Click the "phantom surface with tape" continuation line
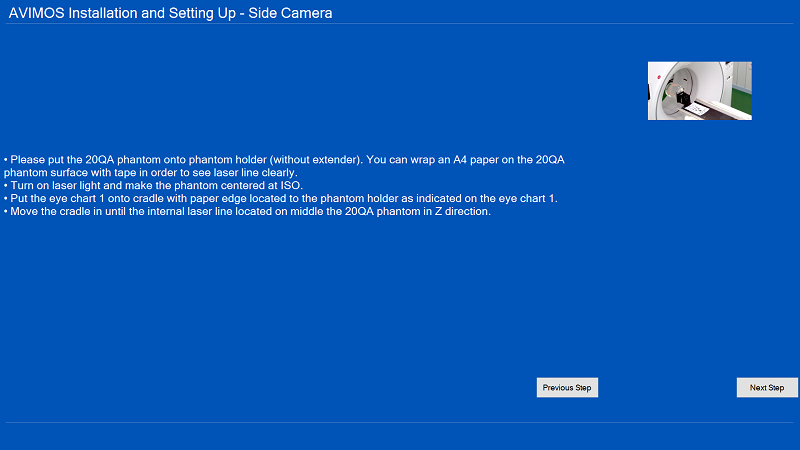 pos(150,172)
